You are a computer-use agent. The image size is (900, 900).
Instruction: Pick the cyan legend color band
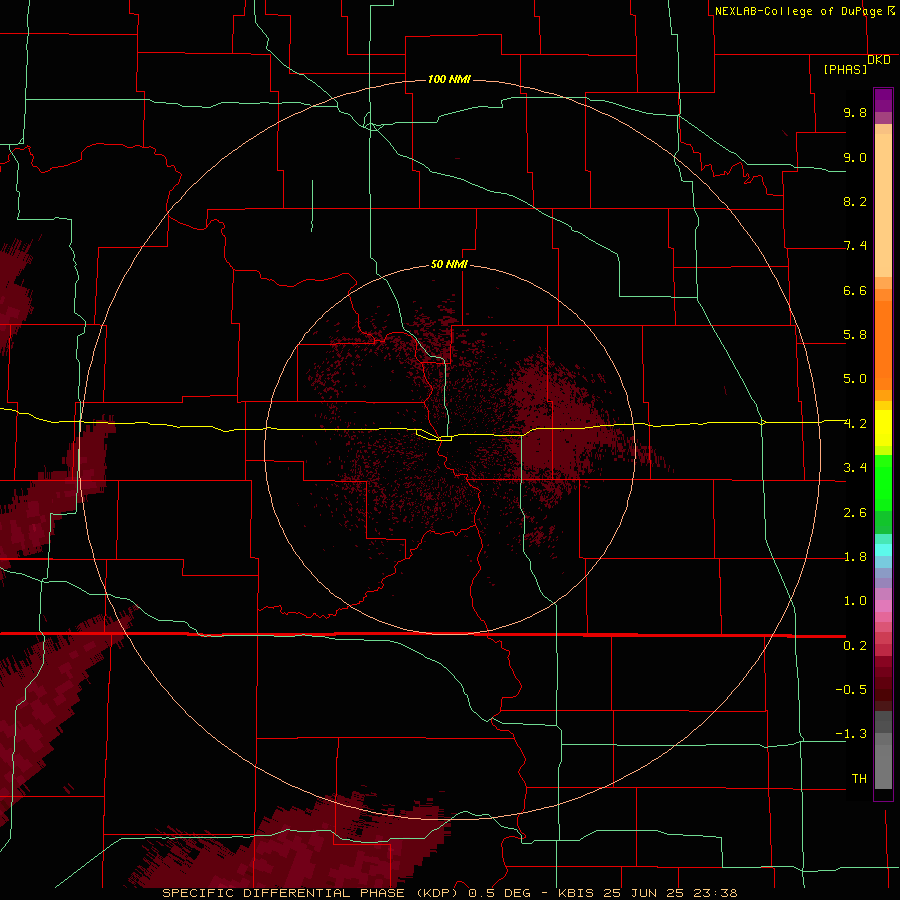(883, 550)
